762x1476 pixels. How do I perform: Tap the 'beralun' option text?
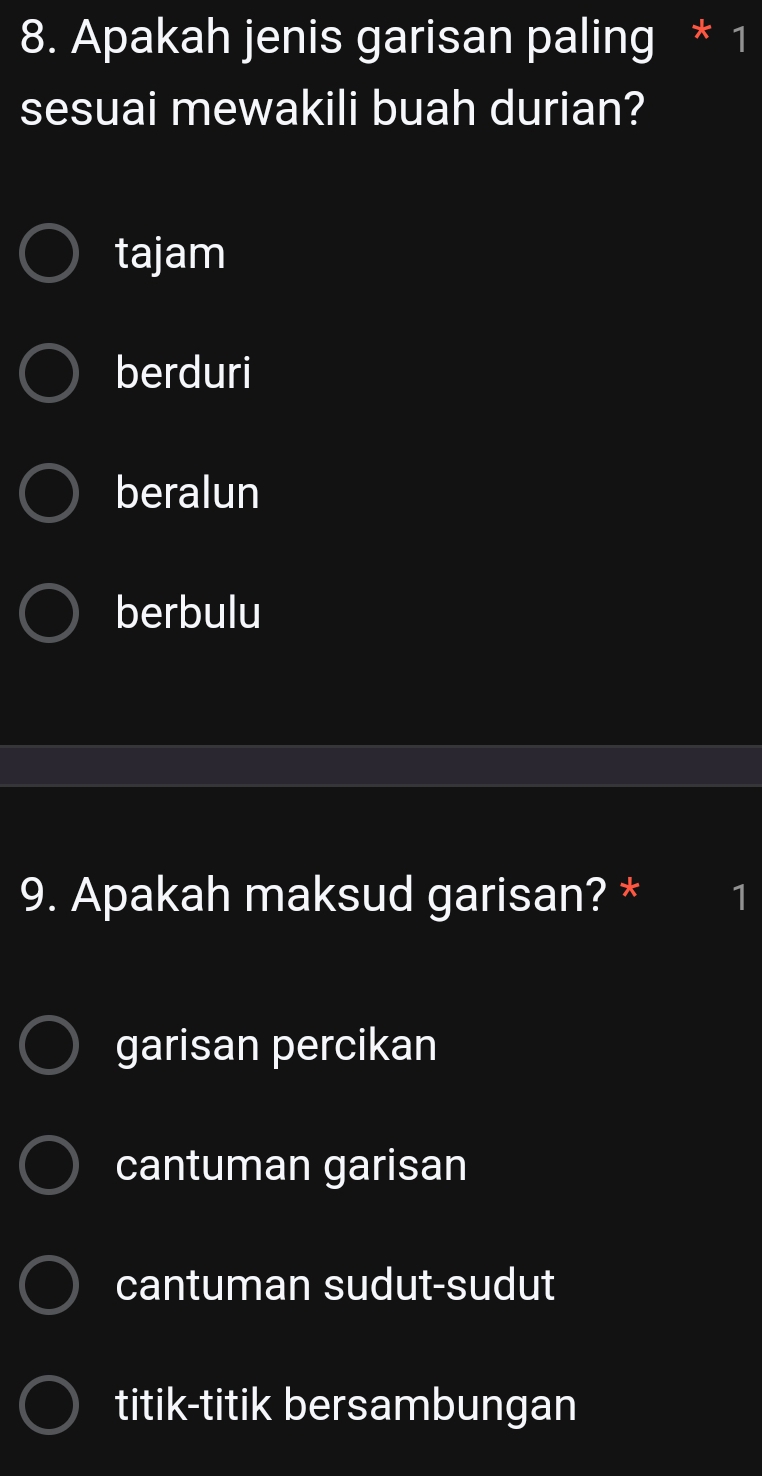click(188, 493)
